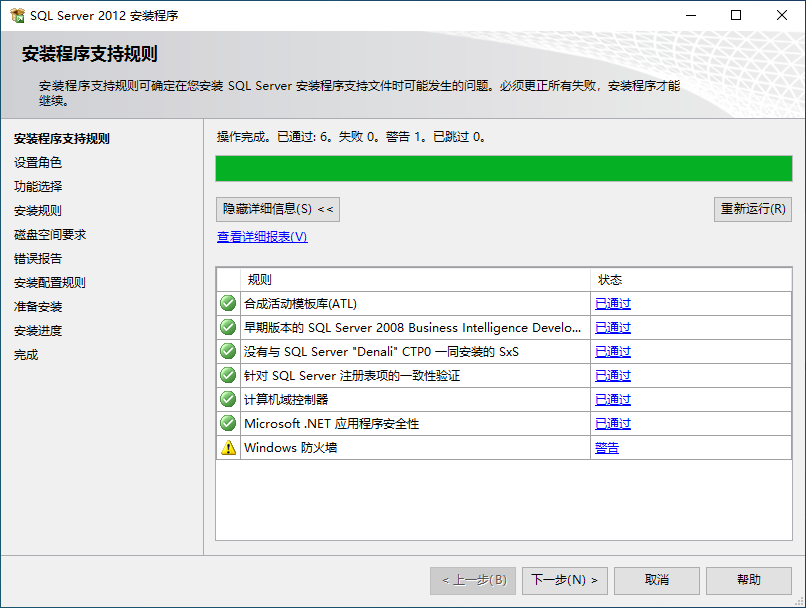
Task: Select 磁盘空间要求 step in sidebar
Action: (x=50, y=234)
